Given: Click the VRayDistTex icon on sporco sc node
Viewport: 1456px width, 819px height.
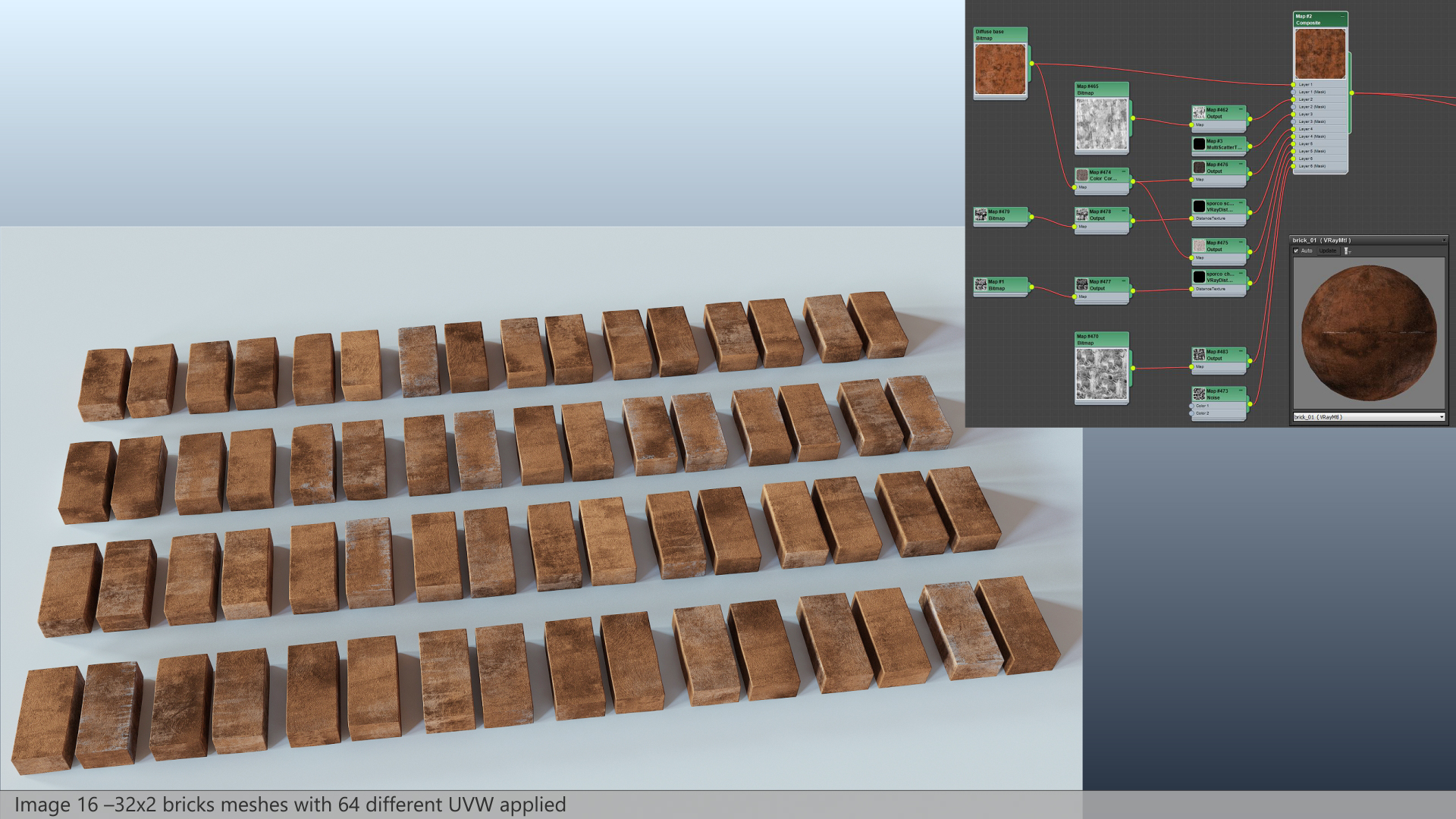Looking at the screenshot, I should [1198, 206].
